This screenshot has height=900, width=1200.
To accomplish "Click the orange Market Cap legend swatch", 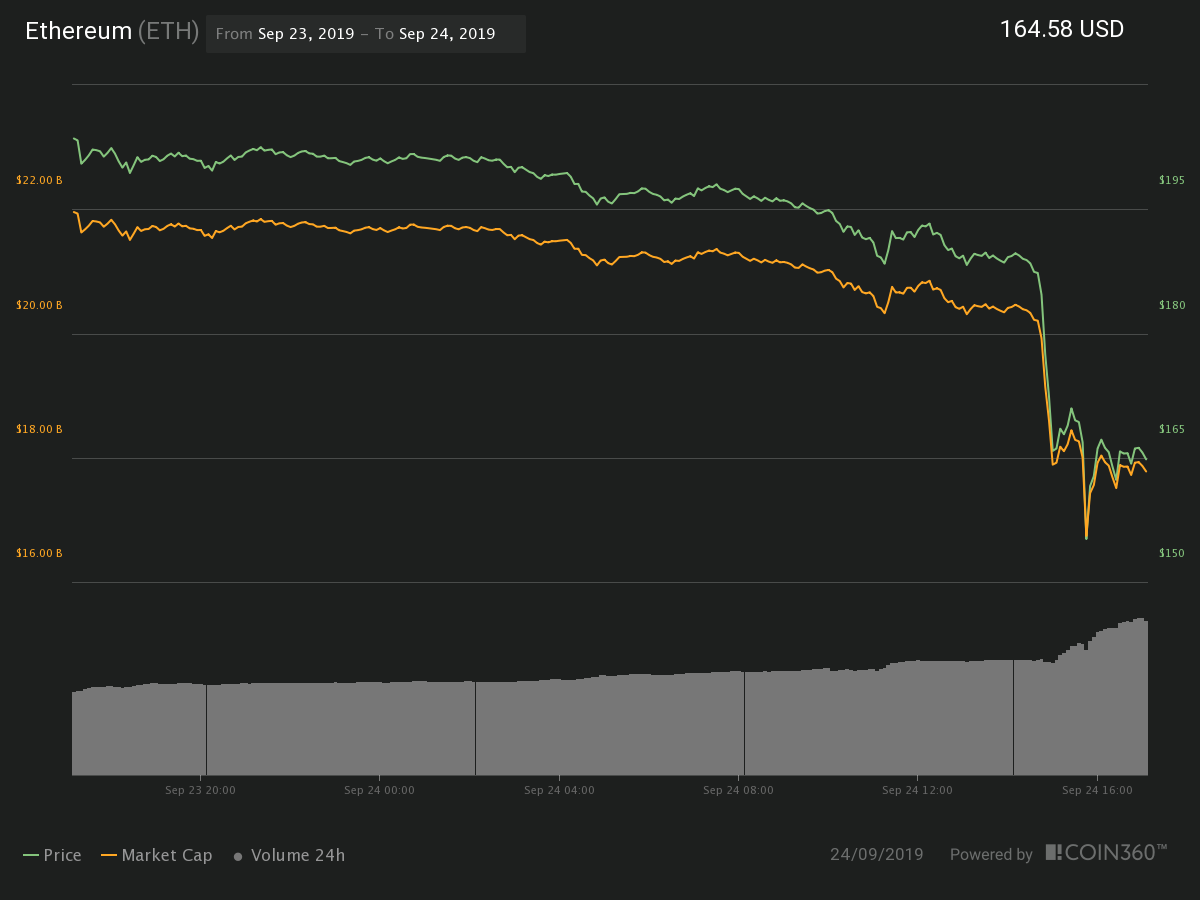I will (109, 855).
